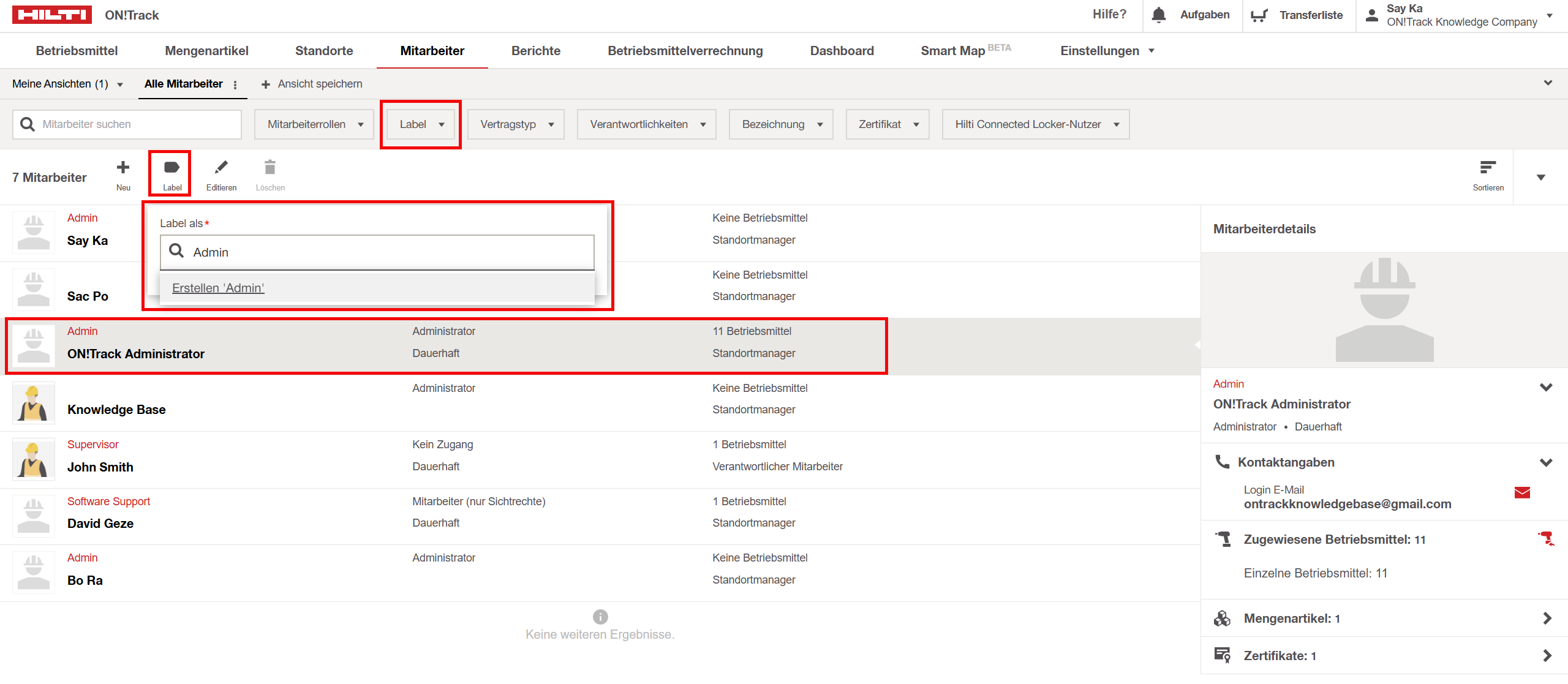Select the Bo Ra employee row
Image resolution: width=1568 pixels, height=684 pixels.
[x=600, y=573]
